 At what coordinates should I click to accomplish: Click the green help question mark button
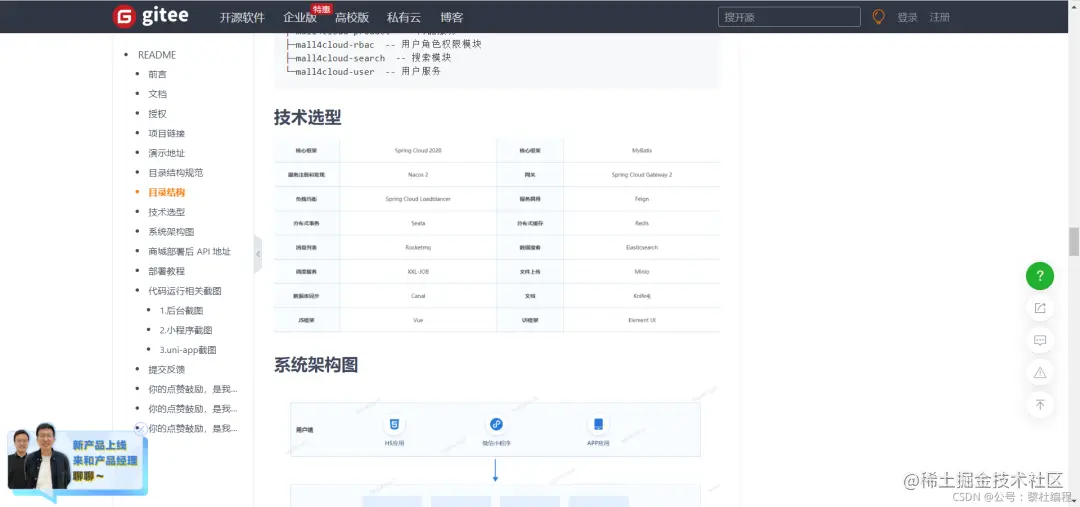[x=1039, y=276]
